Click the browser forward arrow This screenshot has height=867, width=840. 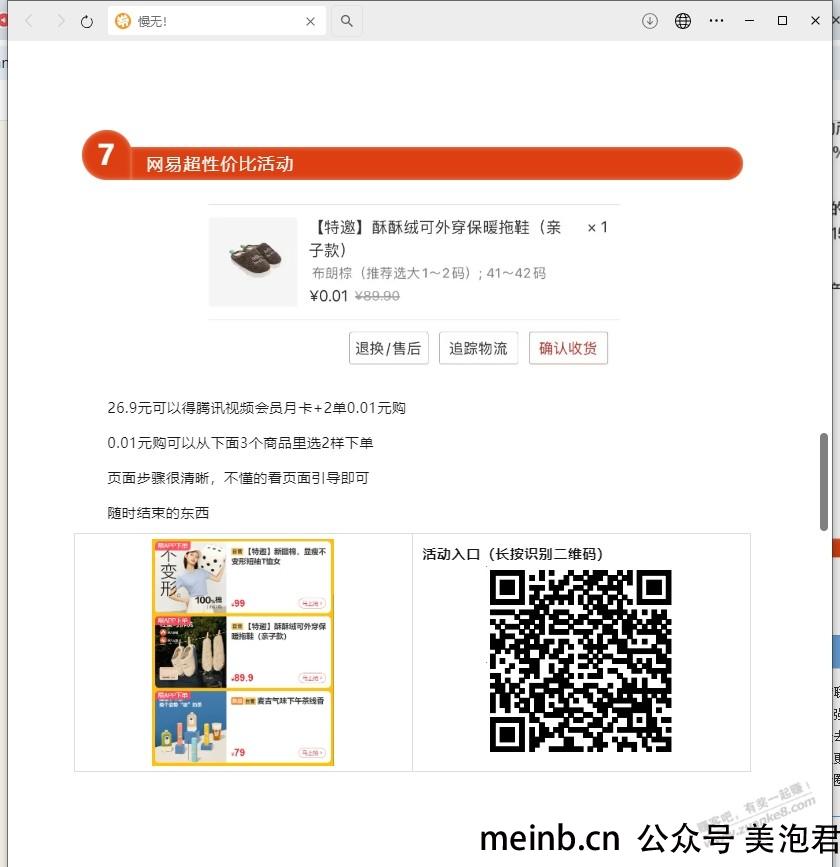60,21
